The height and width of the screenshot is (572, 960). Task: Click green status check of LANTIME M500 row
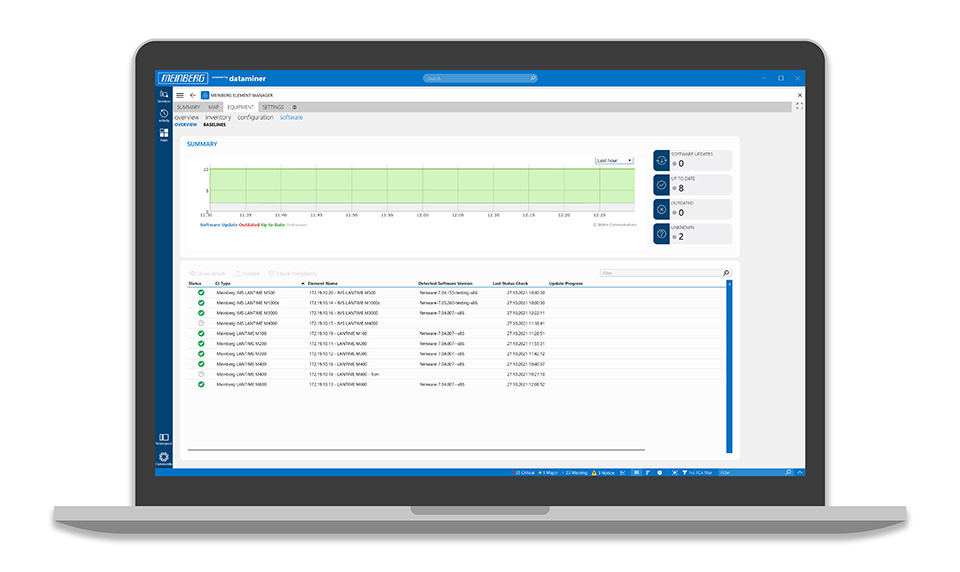[x=201, y=292]
